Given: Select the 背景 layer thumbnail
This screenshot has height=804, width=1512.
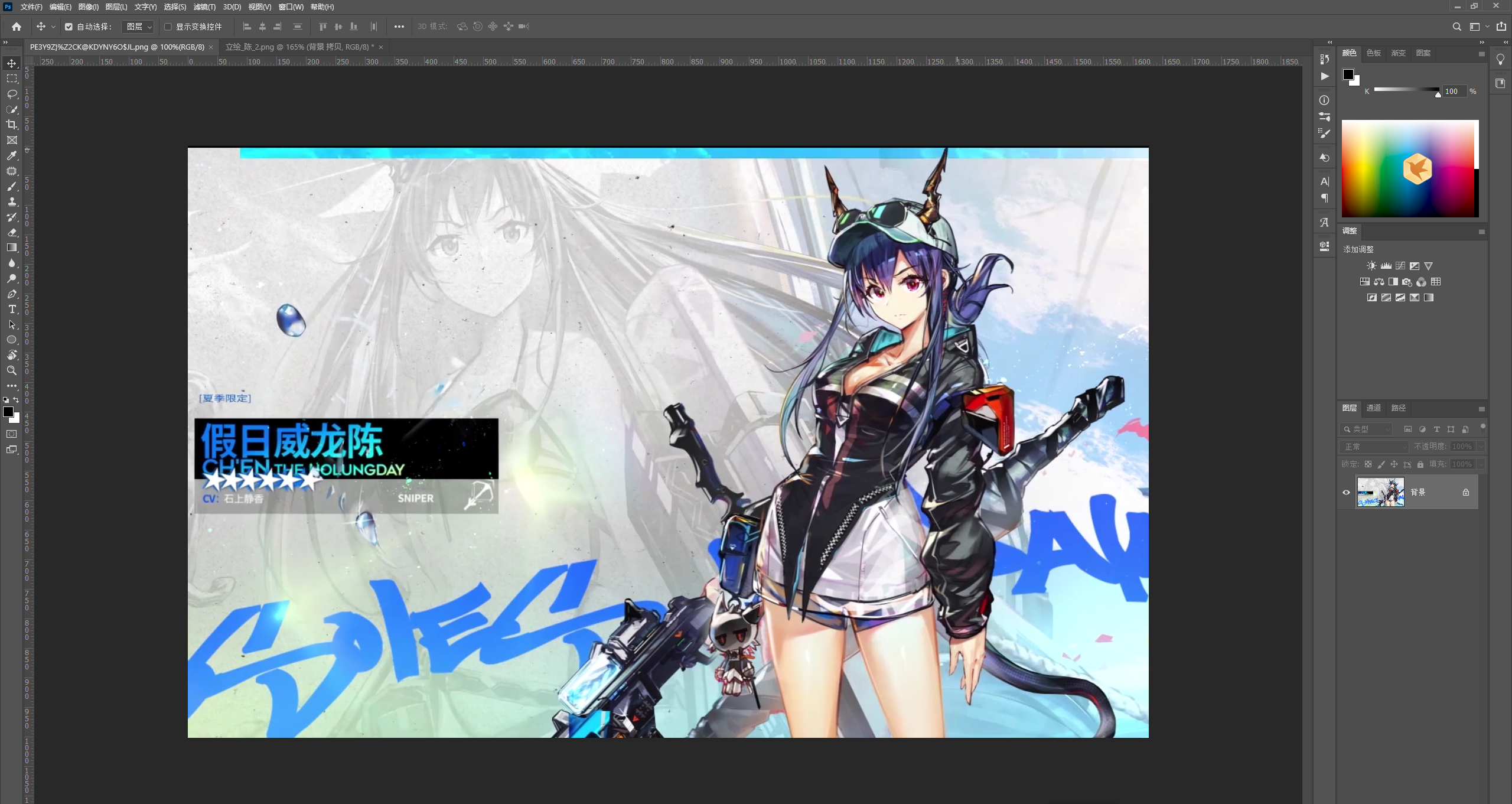Looking at the screenshot, I should pos(1380,492).
